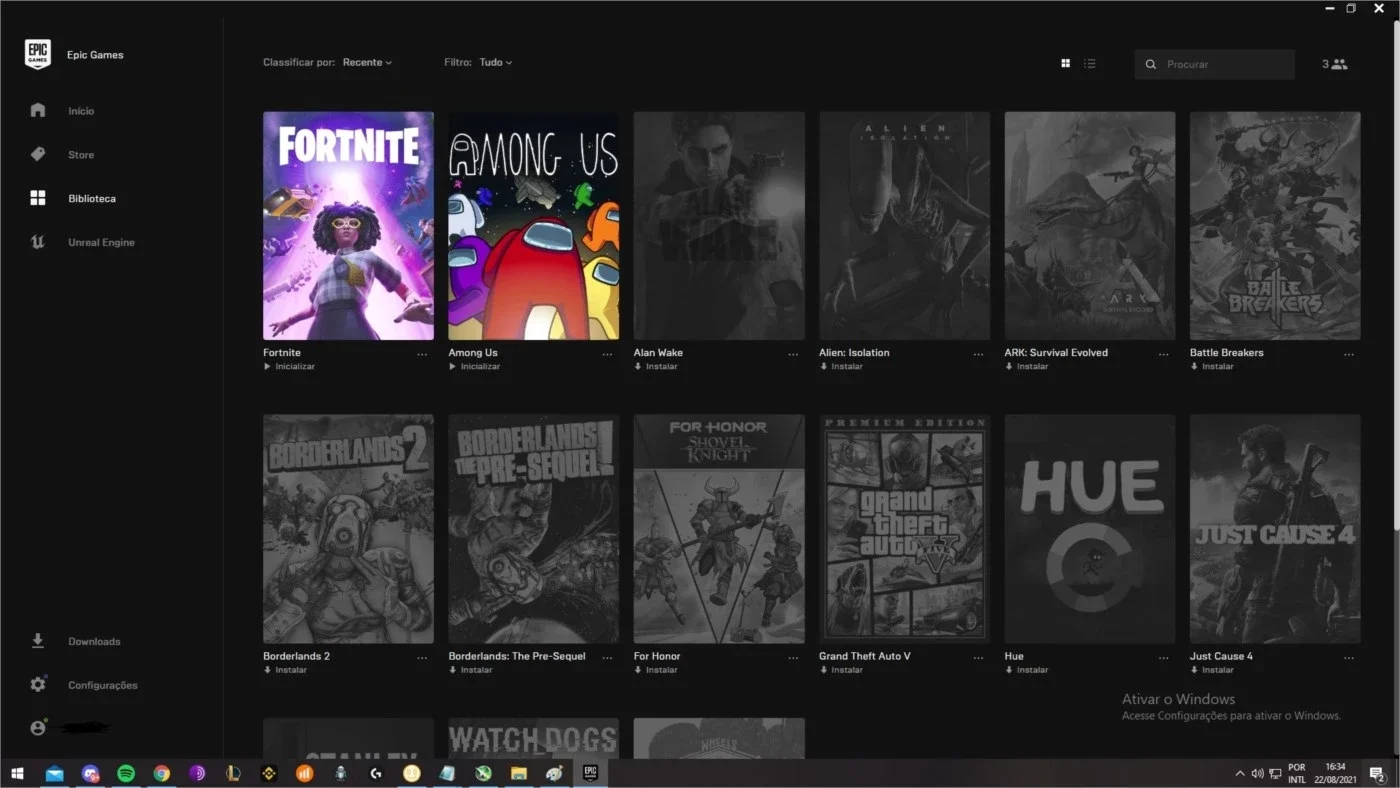Open options menu for Grand Theft Auto V
Screen dimensions: 1400x788
[x=978, y=658]
